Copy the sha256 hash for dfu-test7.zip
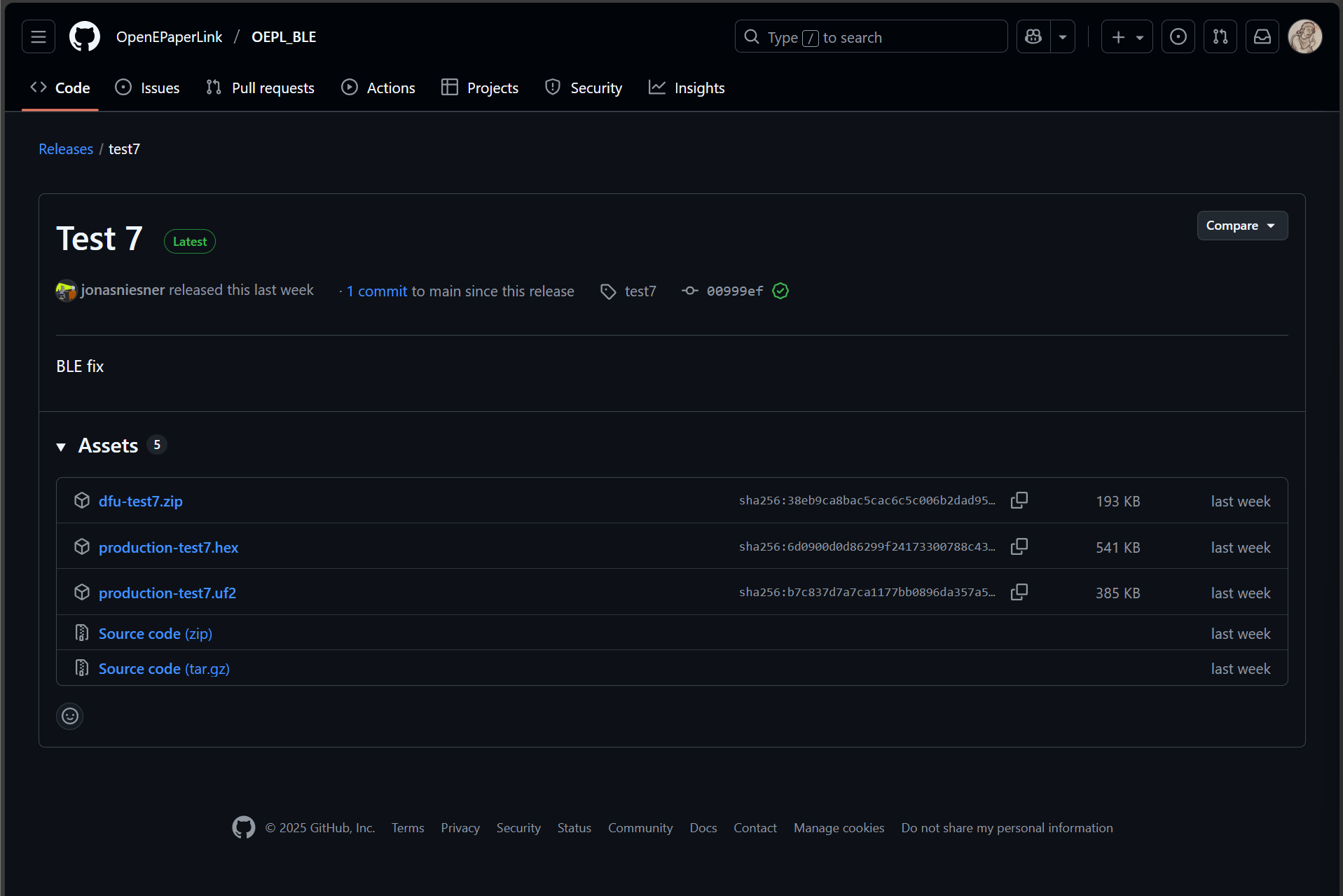1343x896 pixels. 1019,500
